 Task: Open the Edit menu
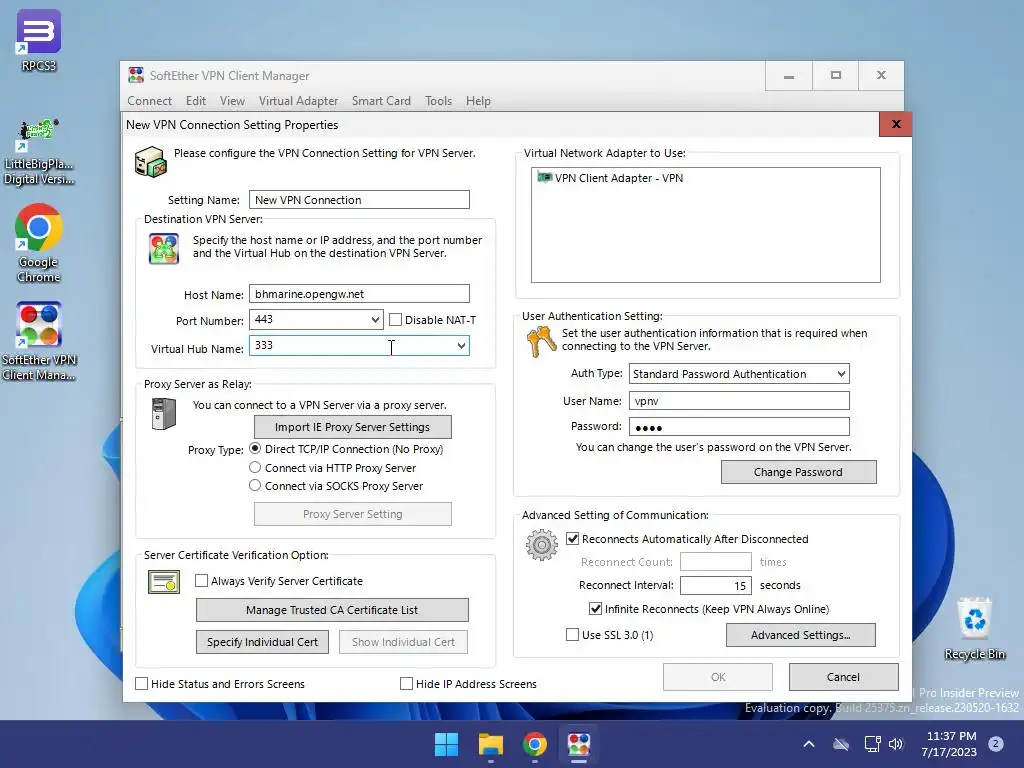coord(196,101)
